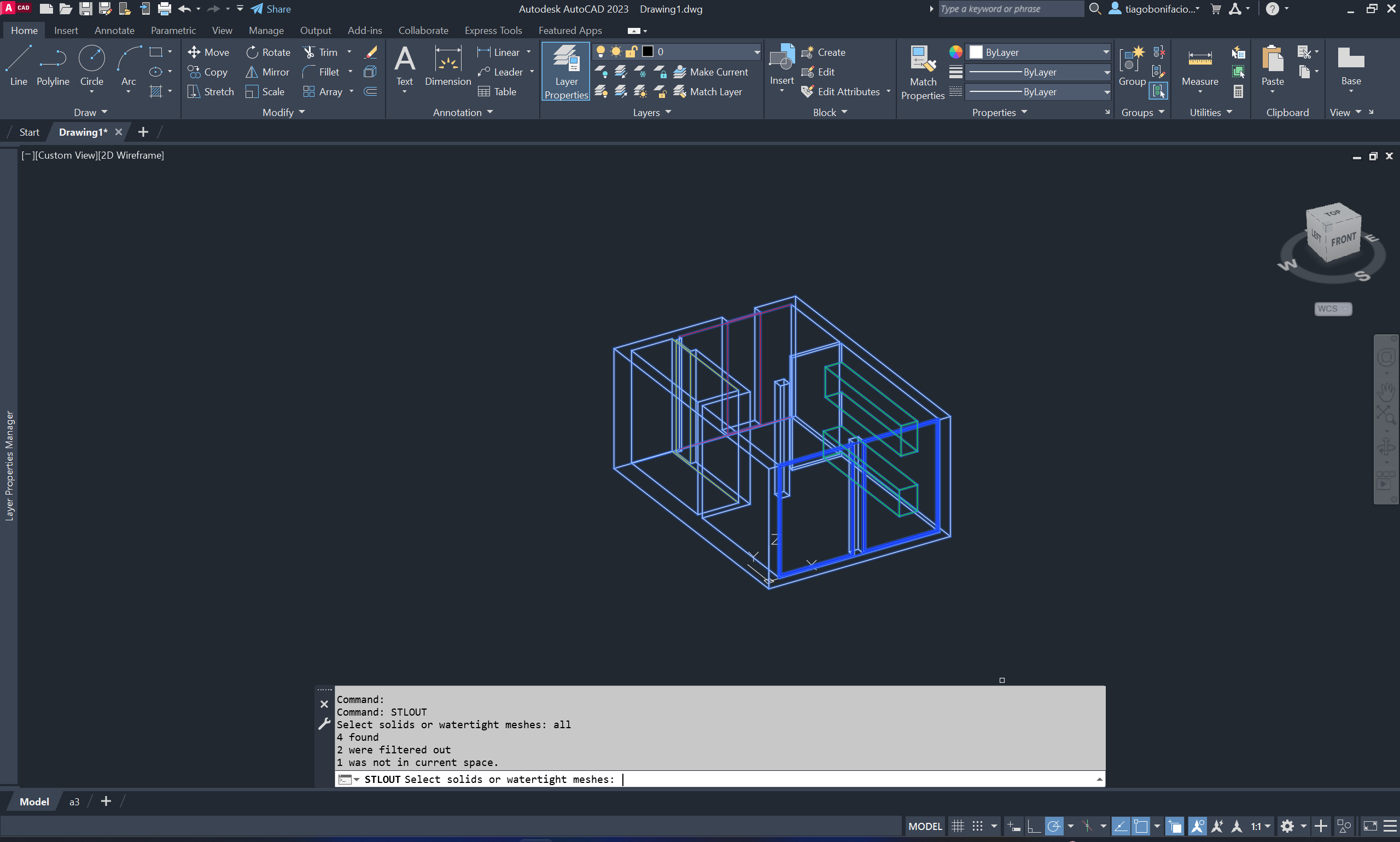The image size is (1400, 842).
Task: Open the WCS coordinate system dropdown
Action: pos(1333,309)
